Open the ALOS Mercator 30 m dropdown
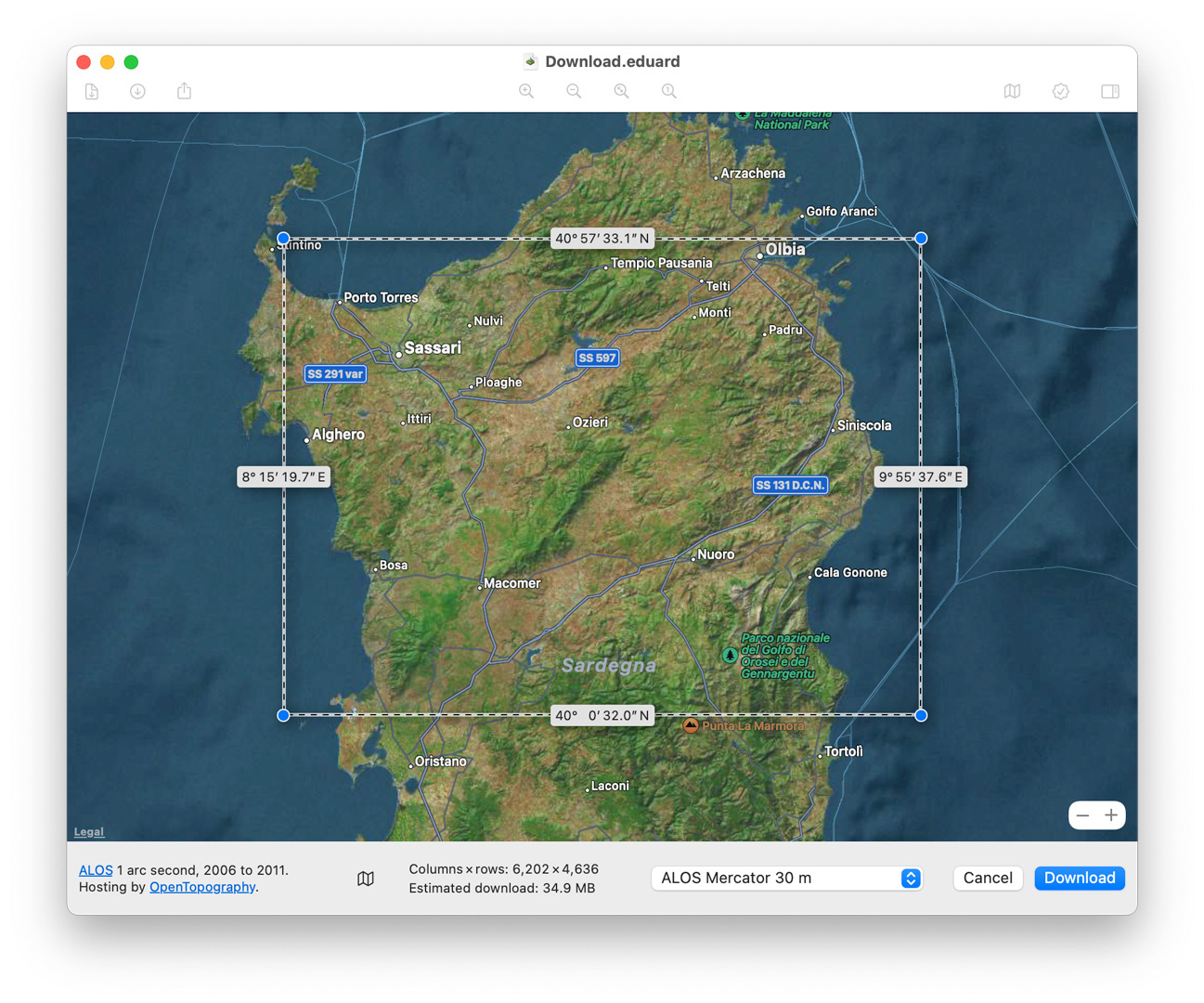 point(786,878)
